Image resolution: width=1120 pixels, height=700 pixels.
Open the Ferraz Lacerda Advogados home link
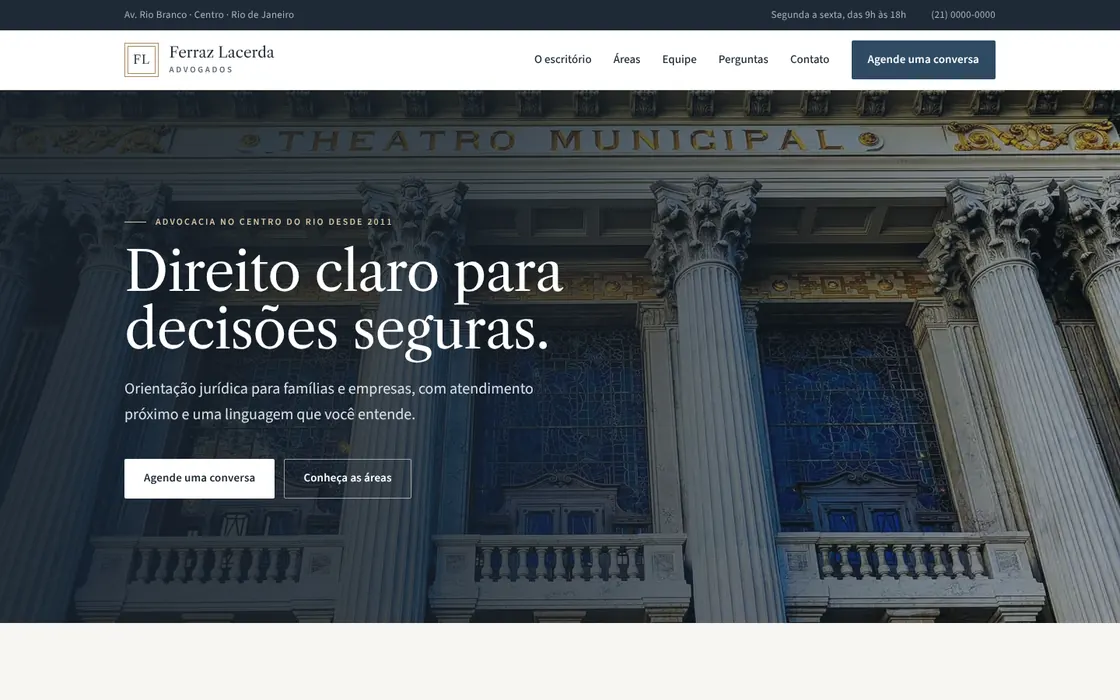[199, 59]
